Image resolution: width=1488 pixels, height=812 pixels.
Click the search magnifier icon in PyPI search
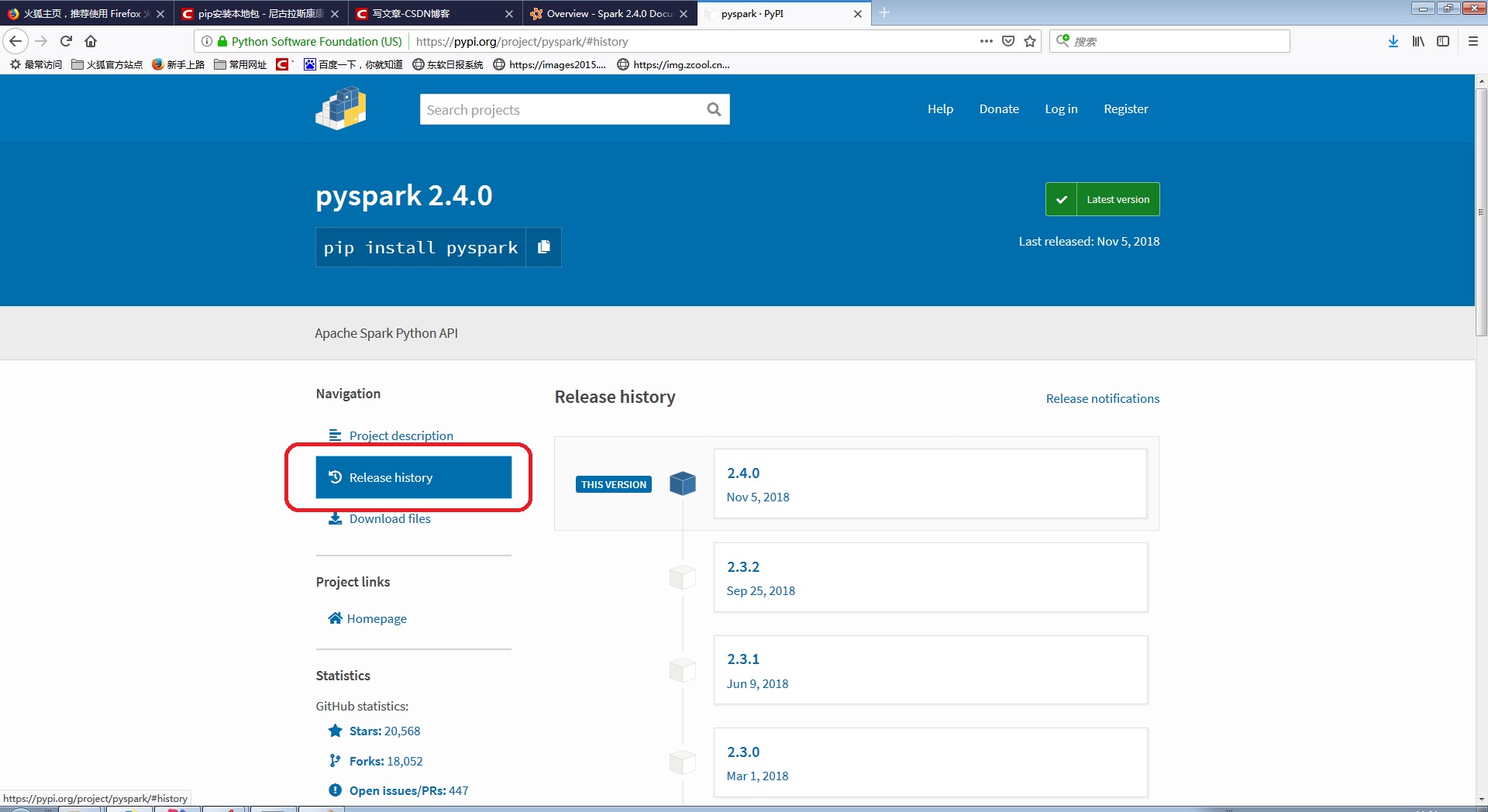click(714, 109)
